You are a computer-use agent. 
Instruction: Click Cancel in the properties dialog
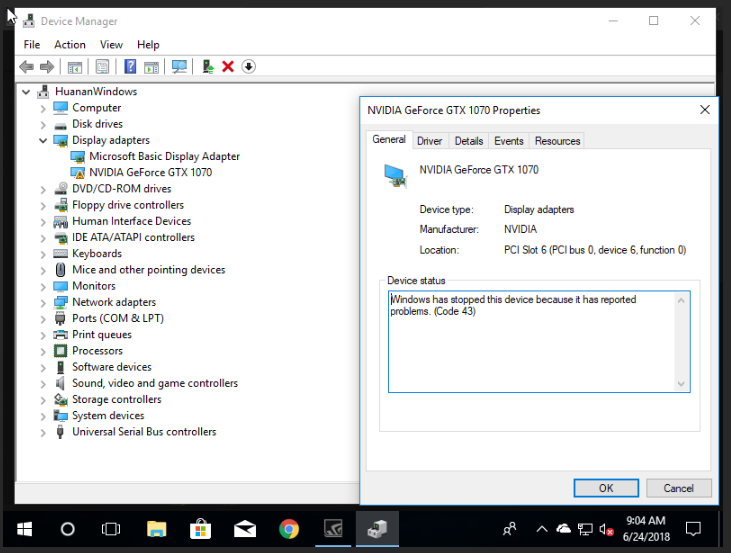tap(679, 488)
